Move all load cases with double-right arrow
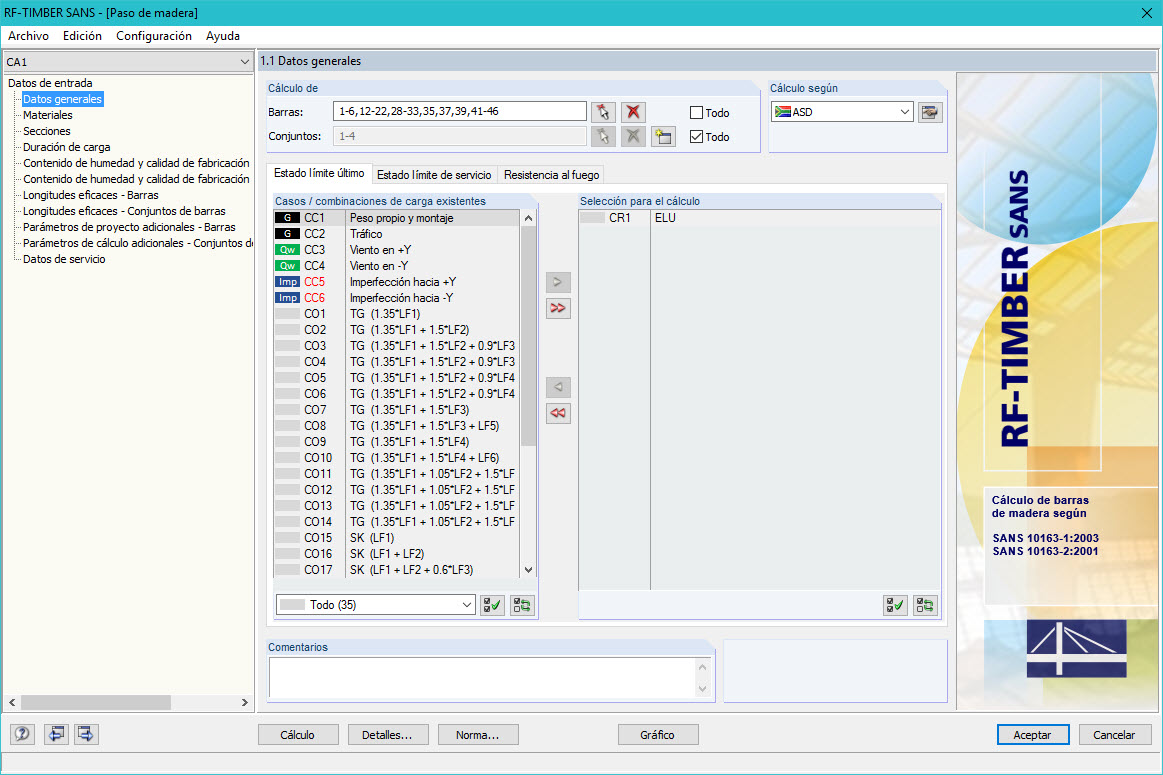The height and width of the screenshot is (775, 1163). coord(558,308)
